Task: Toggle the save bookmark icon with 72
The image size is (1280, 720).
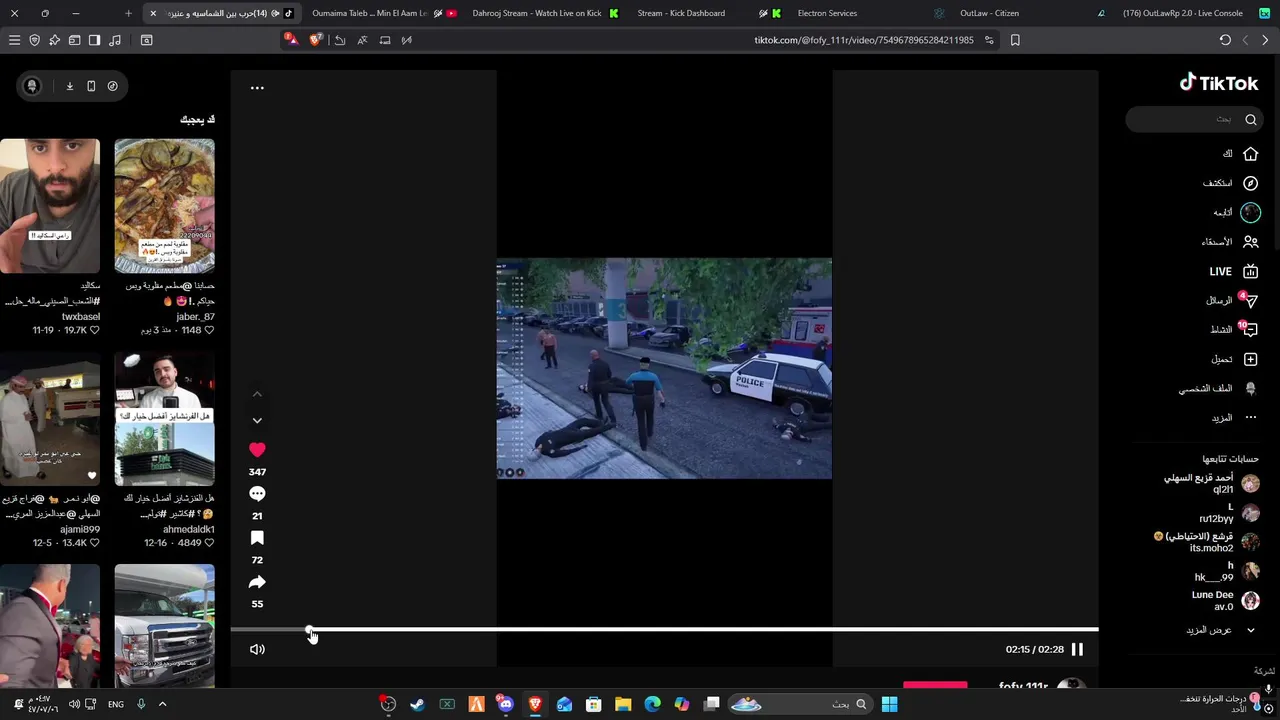Action: (257, 538)
